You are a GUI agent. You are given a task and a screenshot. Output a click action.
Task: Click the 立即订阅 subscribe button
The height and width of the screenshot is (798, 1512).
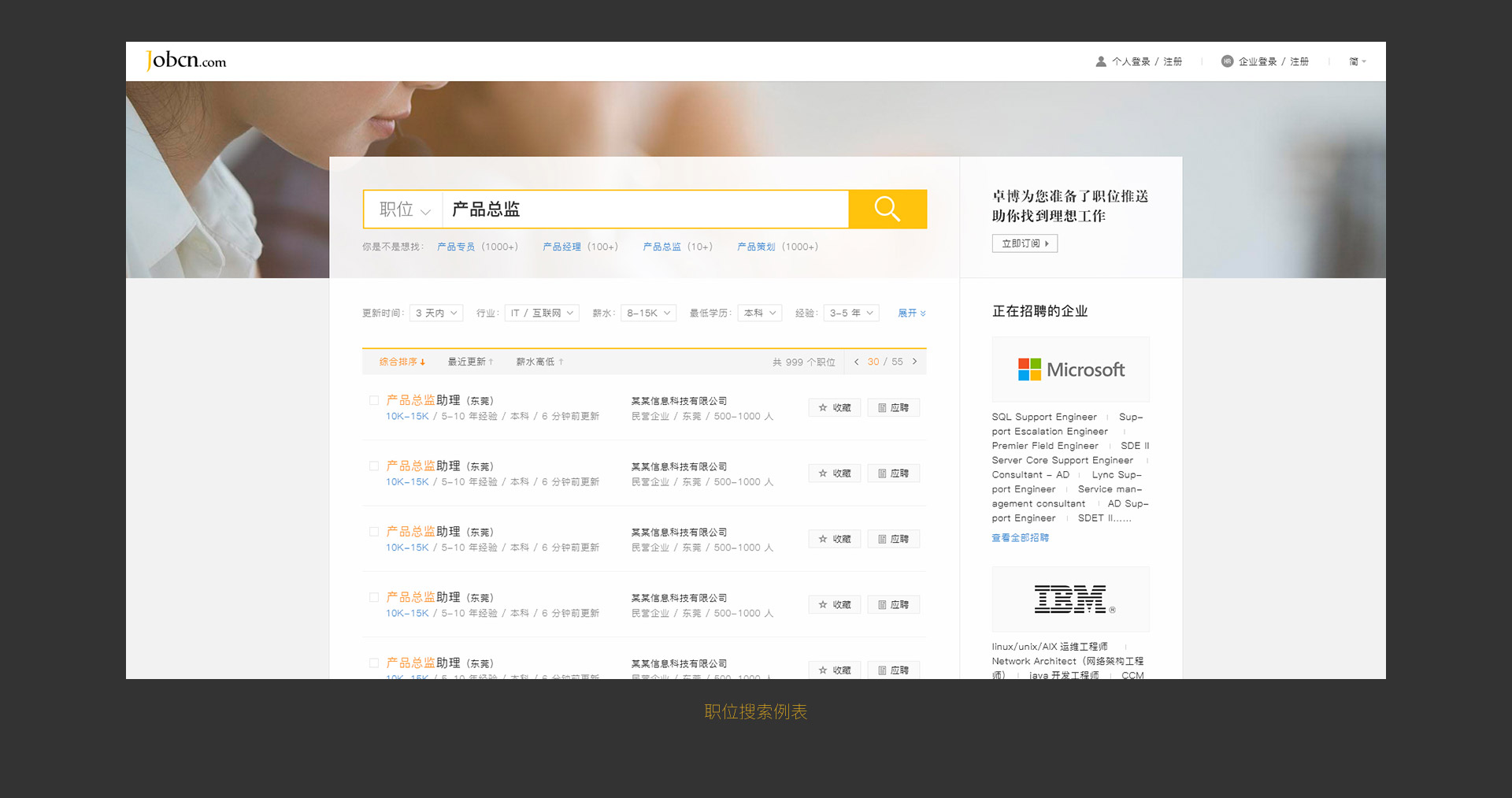[1024, 243]
